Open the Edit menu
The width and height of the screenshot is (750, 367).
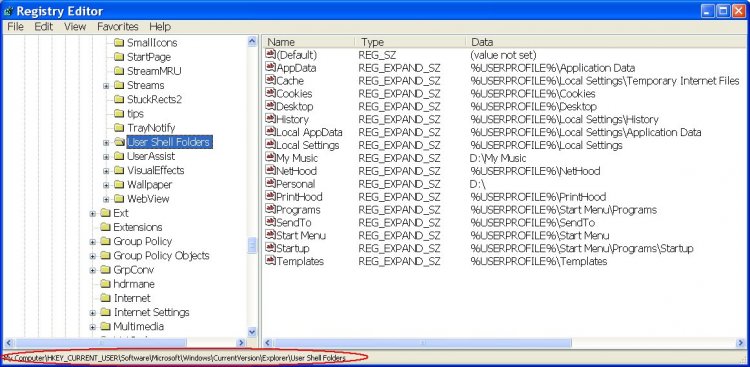(x=44, y=27)
